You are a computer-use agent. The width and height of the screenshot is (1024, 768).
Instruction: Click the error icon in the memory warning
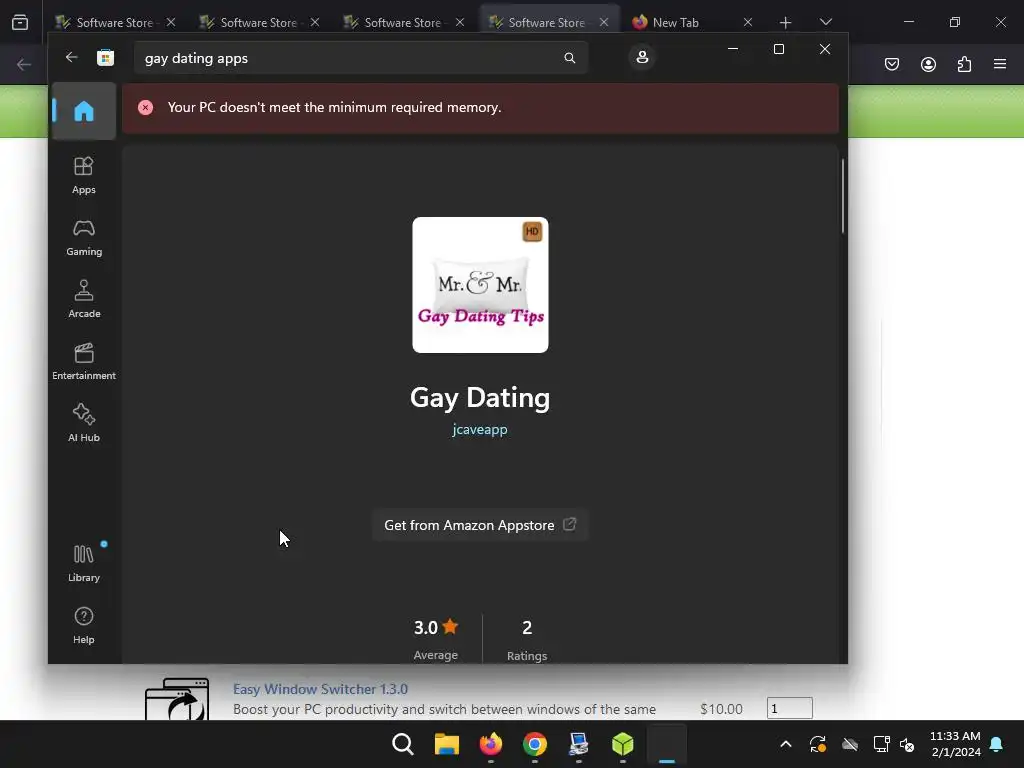tap(146, 108)
